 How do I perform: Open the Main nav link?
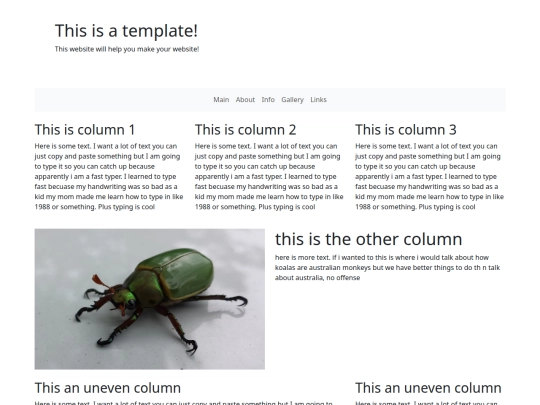tap(221, 100)
